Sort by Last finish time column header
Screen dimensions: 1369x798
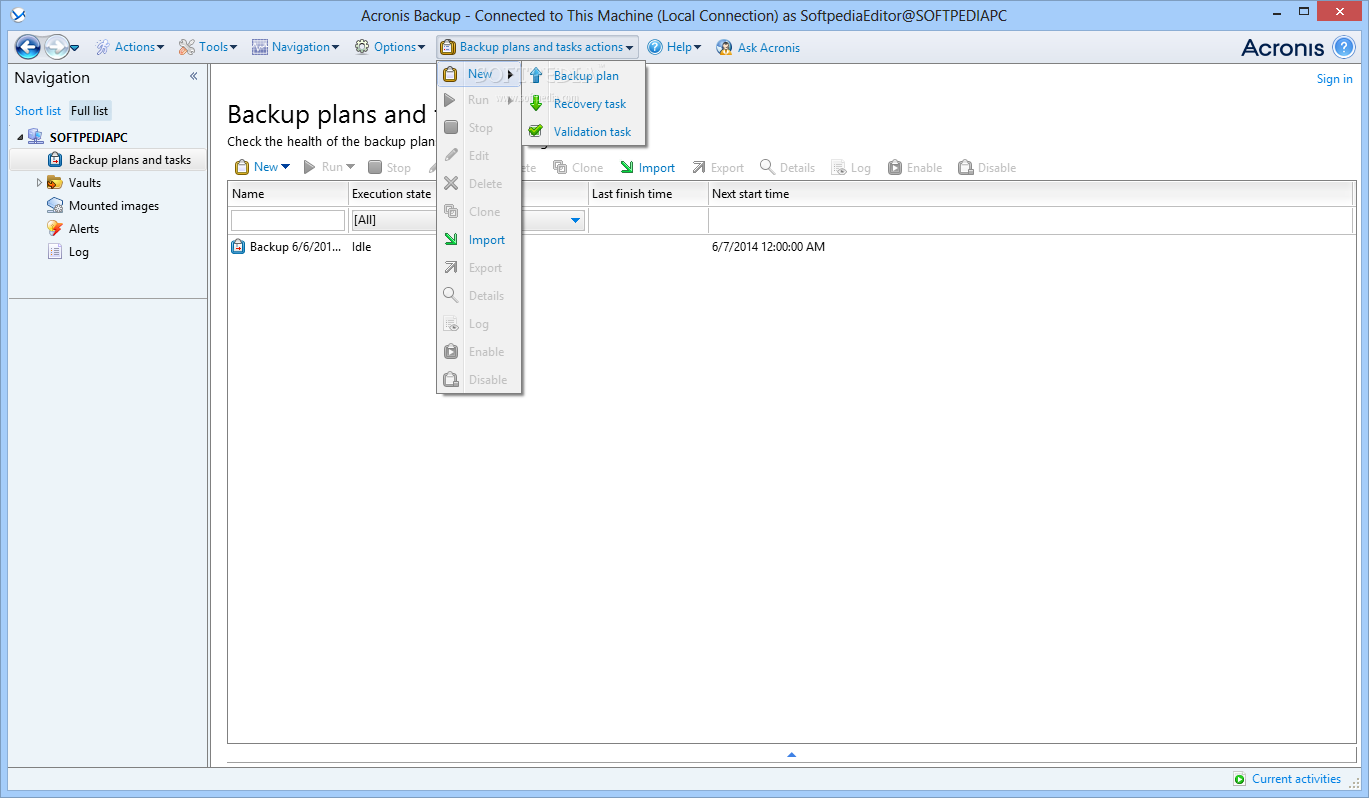(648, 194)
